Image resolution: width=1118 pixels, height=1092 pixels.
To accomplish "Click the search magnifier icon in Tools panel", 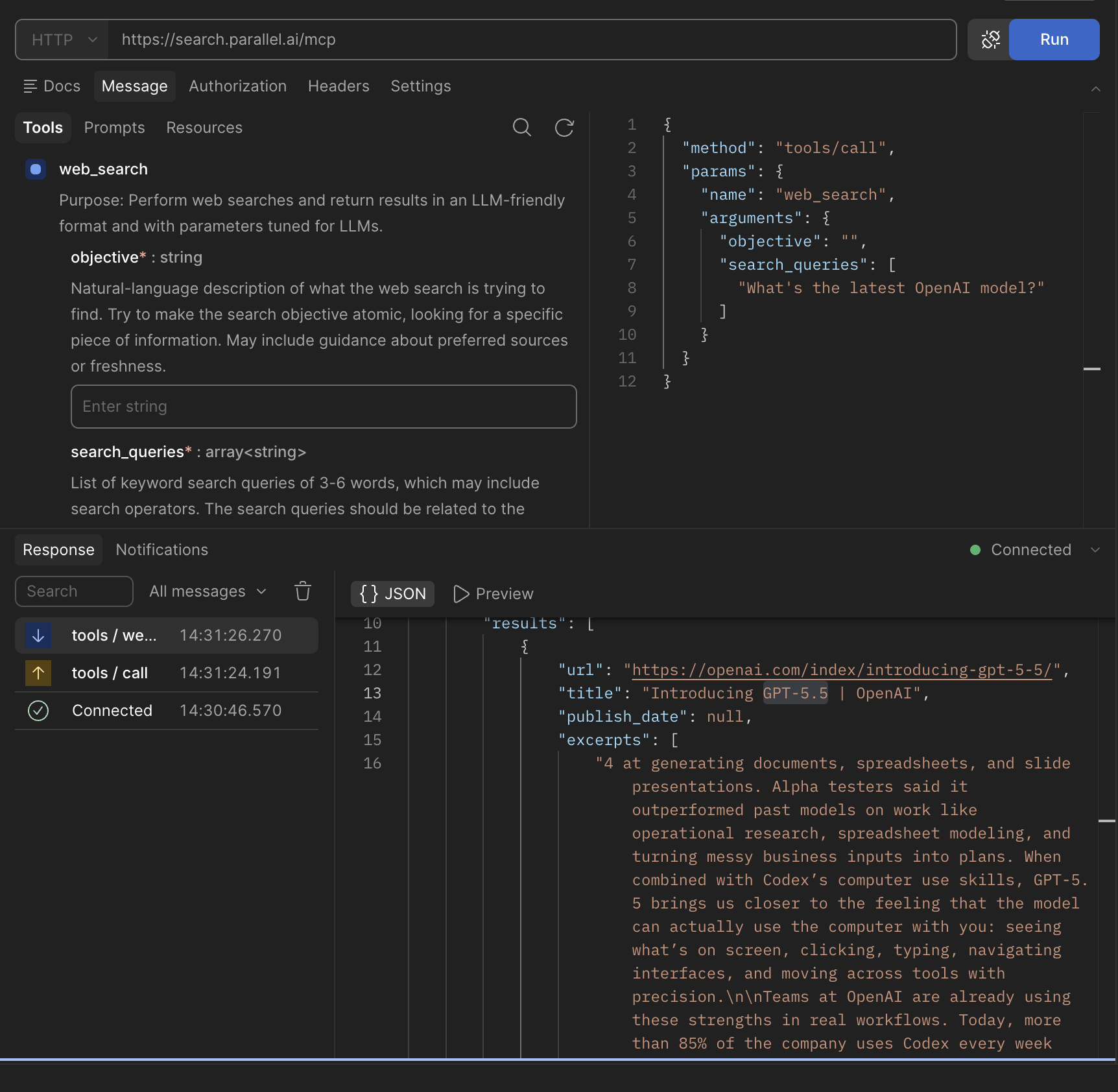I will 521,128.
